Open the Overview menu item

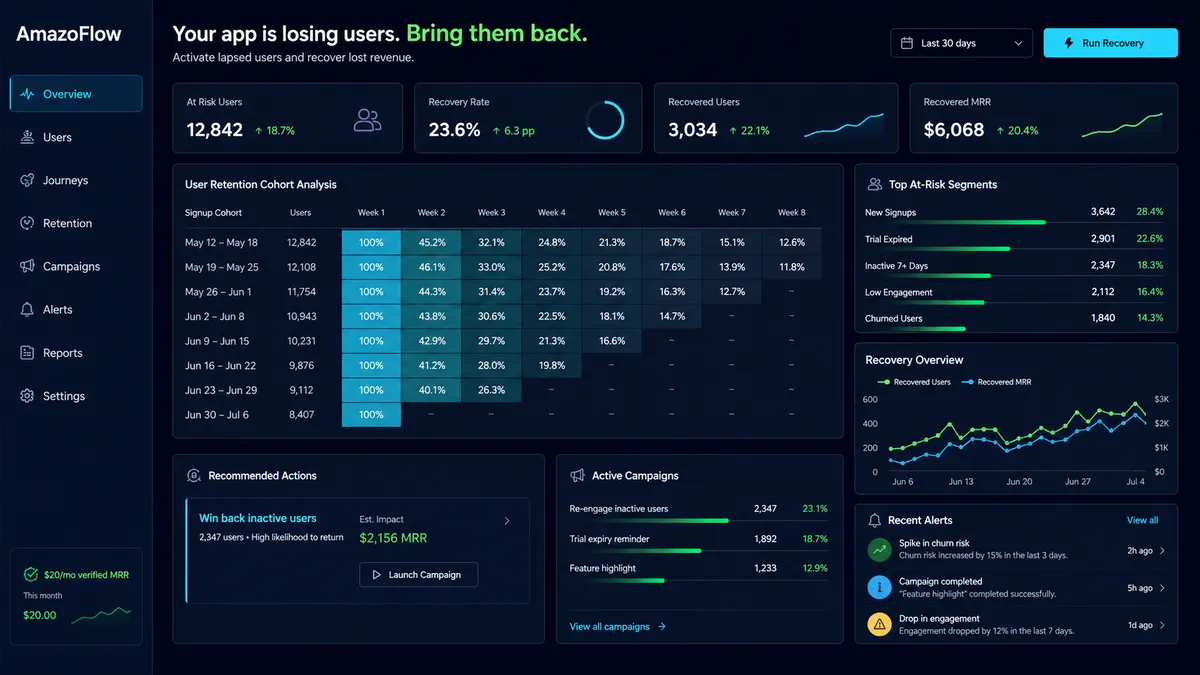pyautogui.click(x=76, y=94)
